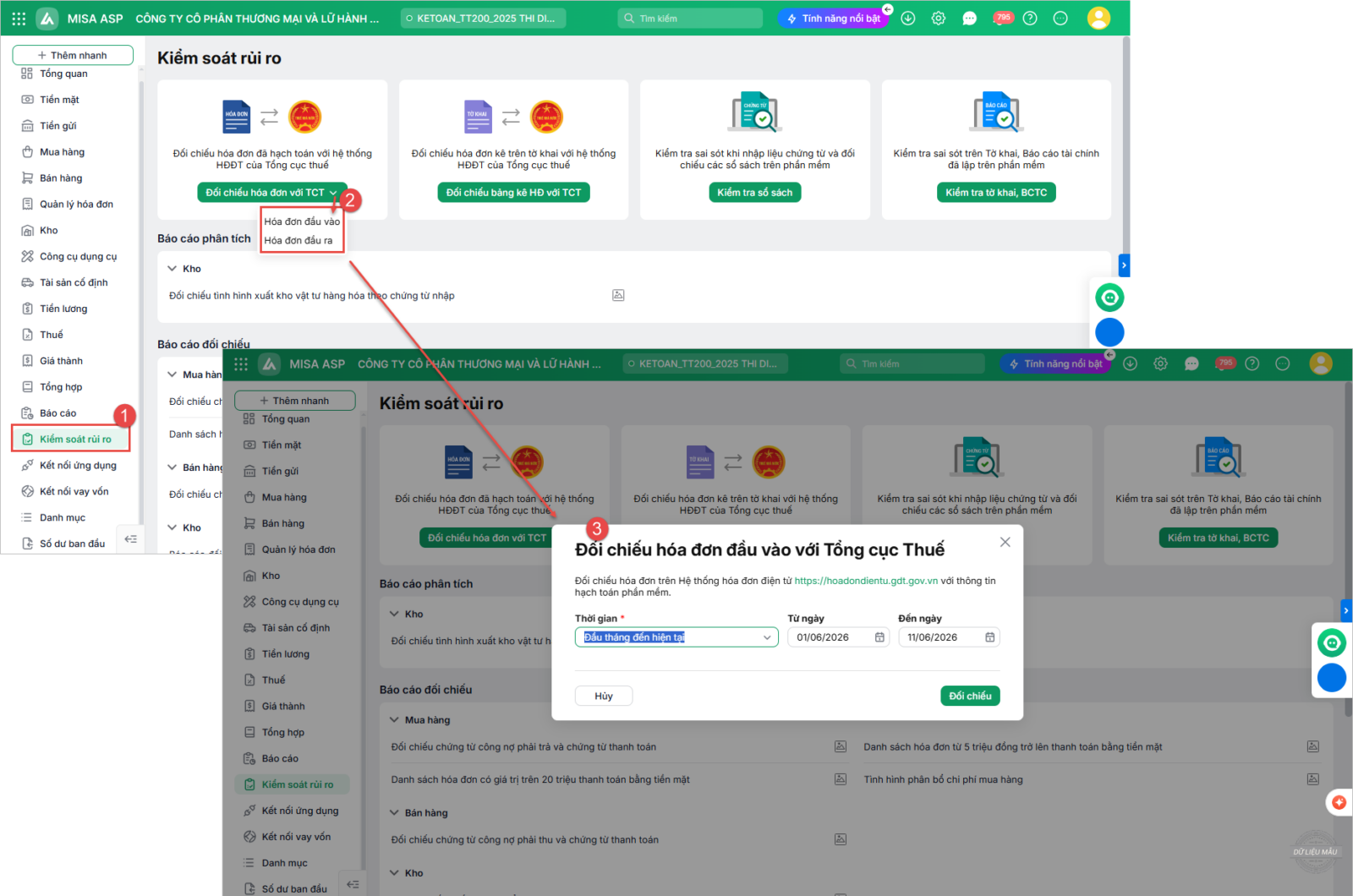
Task: Collapse Bán hàng section in upper window reports
Action: tap(173, 467)
